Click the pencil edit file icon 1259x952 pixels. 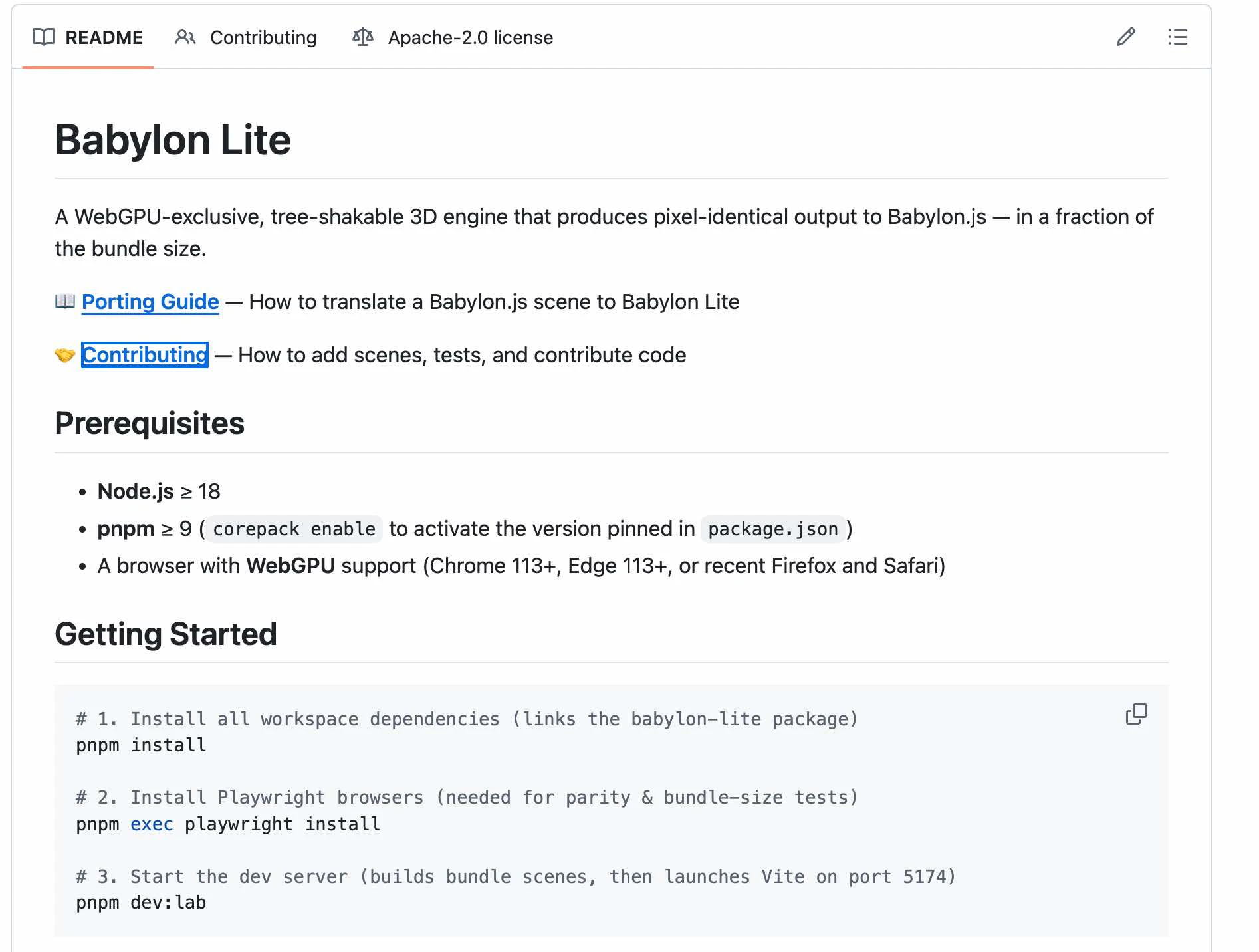1126,37
